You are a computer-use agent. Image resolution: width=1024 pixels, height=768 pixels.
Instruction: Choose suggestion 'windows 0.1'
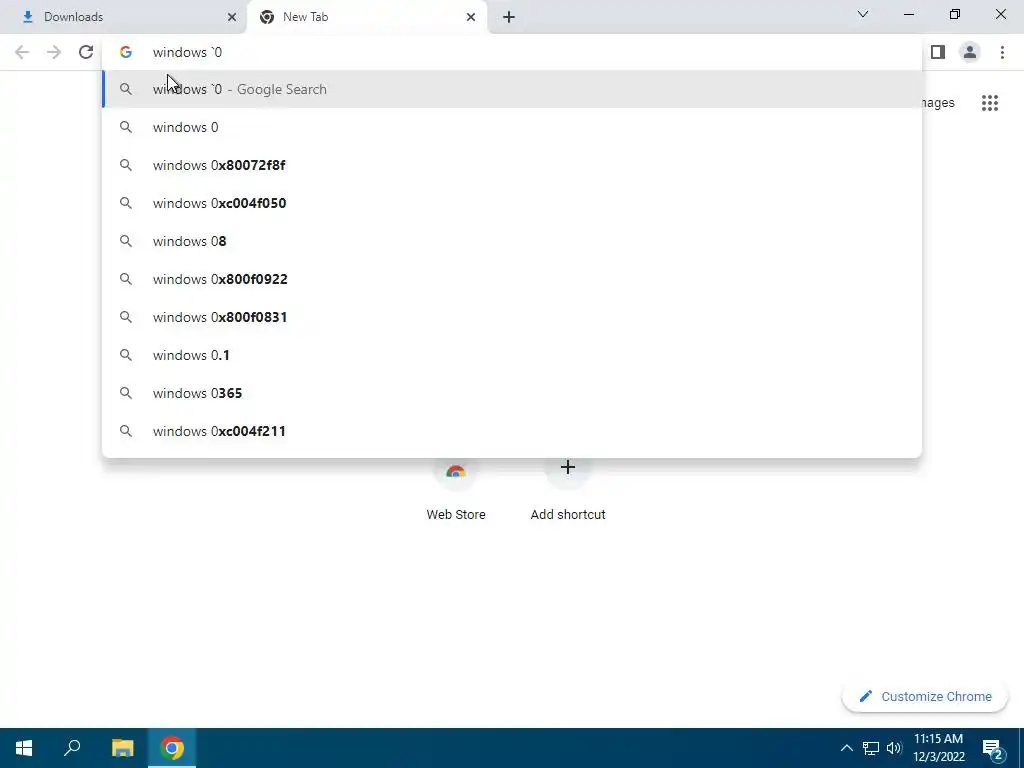click(512, 355)
